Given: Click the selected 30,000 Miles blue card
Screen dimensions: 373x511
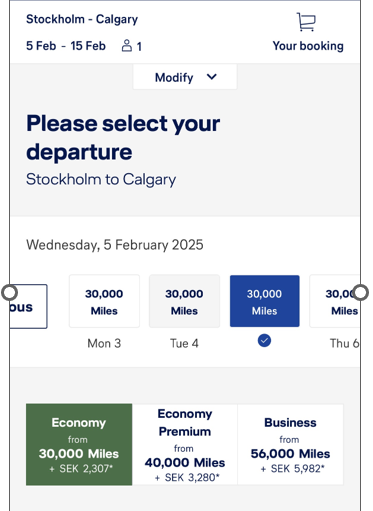Looking at the screenshot, I should (x=265, y=301).
